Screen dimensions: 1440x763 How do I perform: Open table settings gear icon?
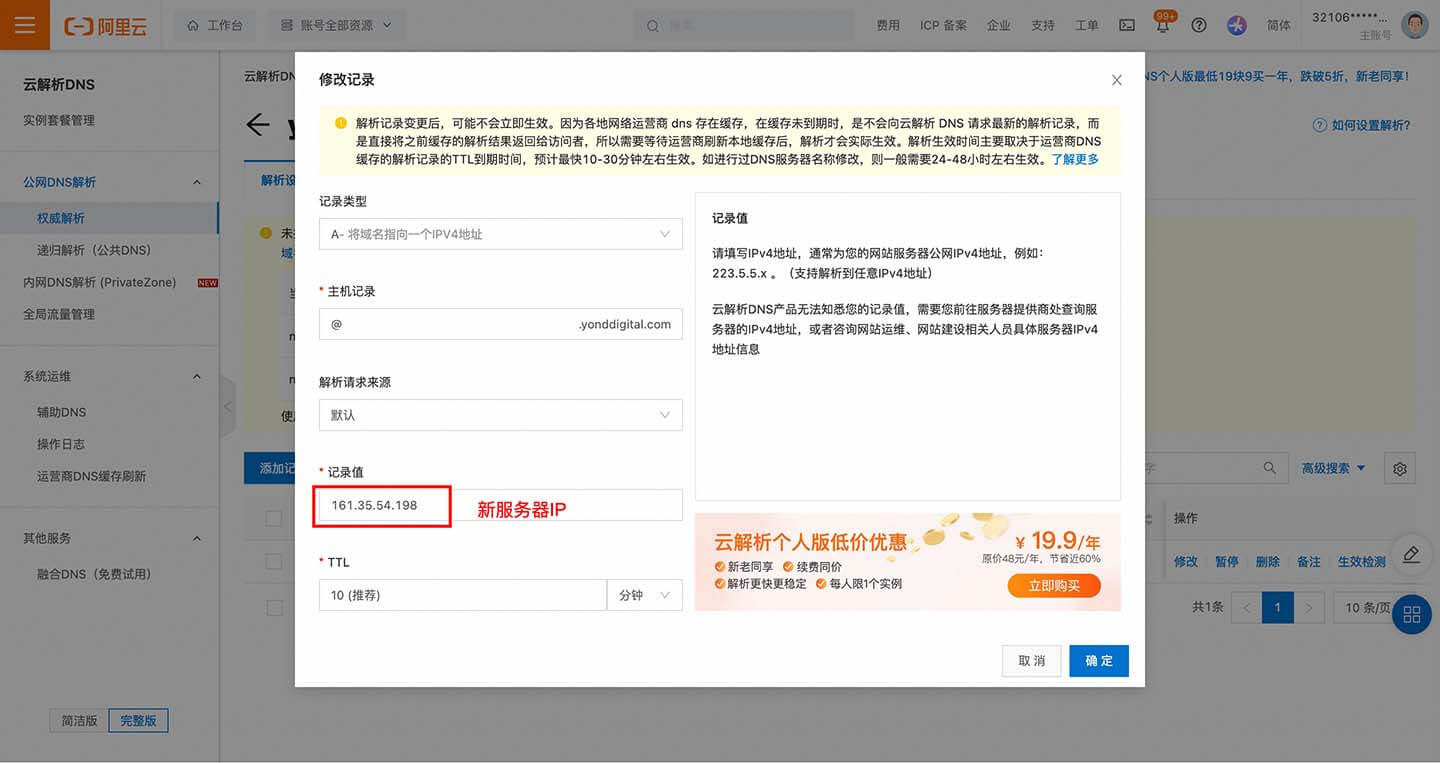[x=1400, y=468]
